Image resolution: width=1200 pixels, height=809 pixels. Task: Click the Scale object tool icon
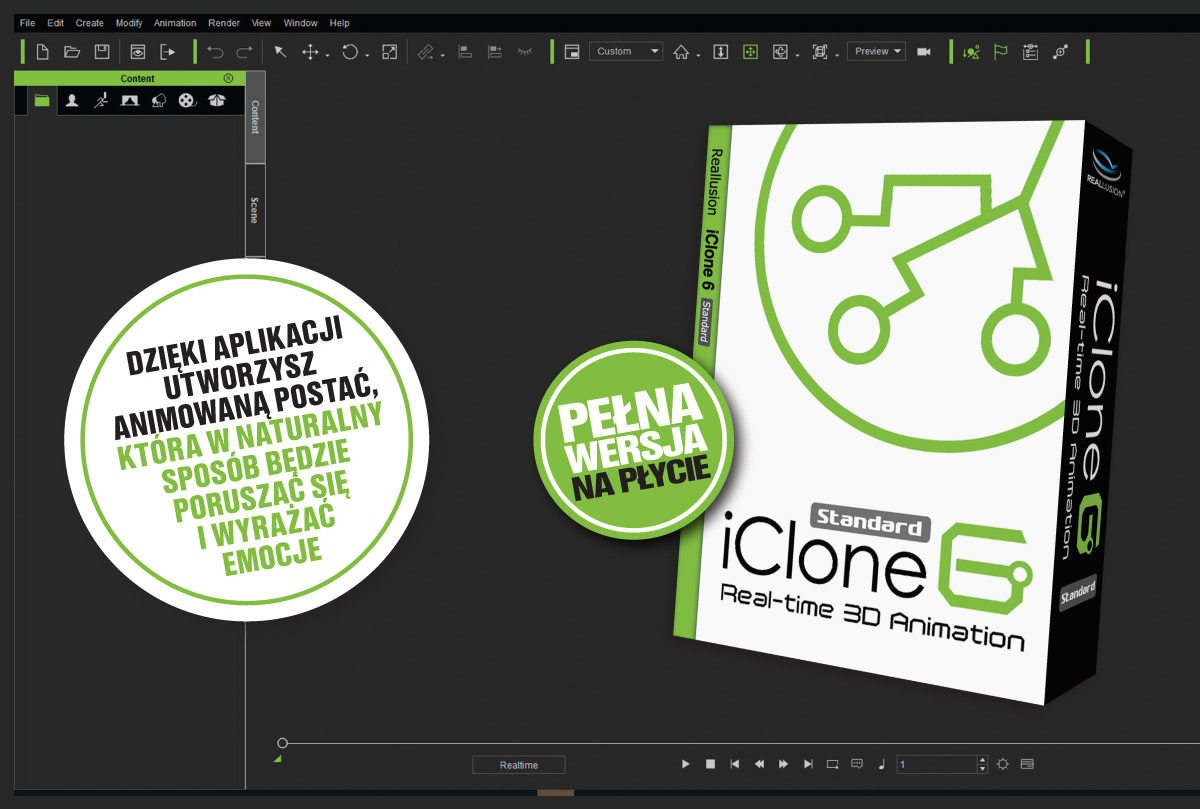[390, 52]
